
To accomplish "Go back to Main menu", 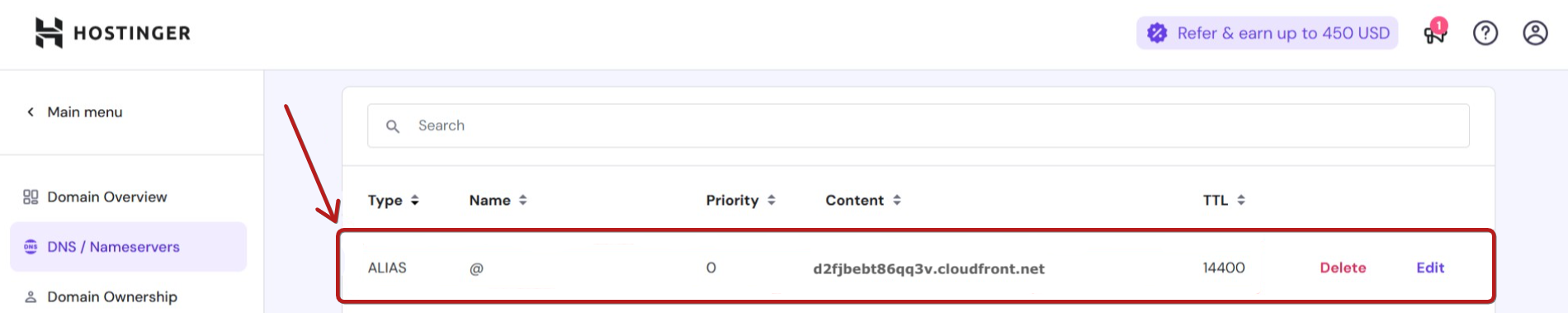I will [x=74, y=111].
